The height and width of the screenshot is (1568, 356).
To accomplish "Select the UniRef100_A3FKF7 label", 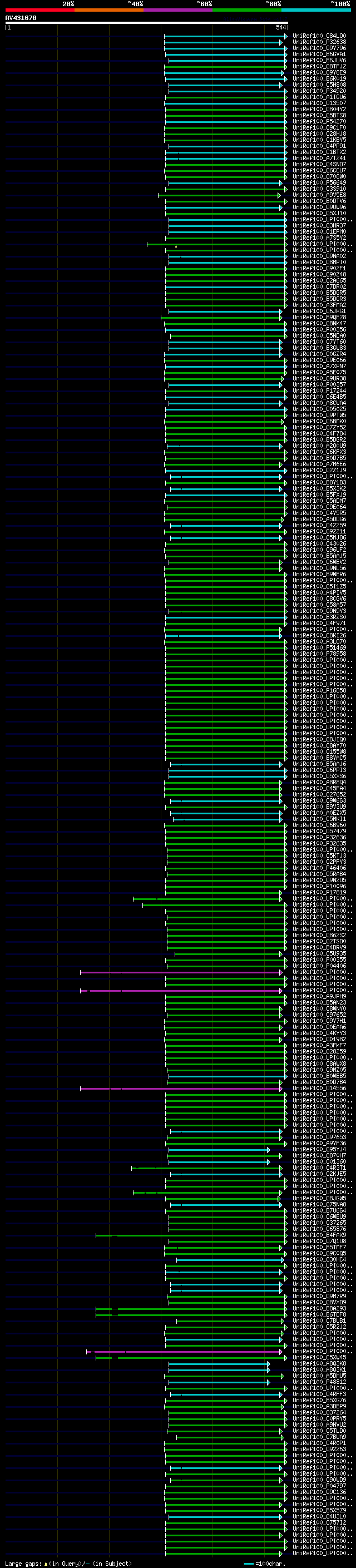I will (x=319, y=1045).
